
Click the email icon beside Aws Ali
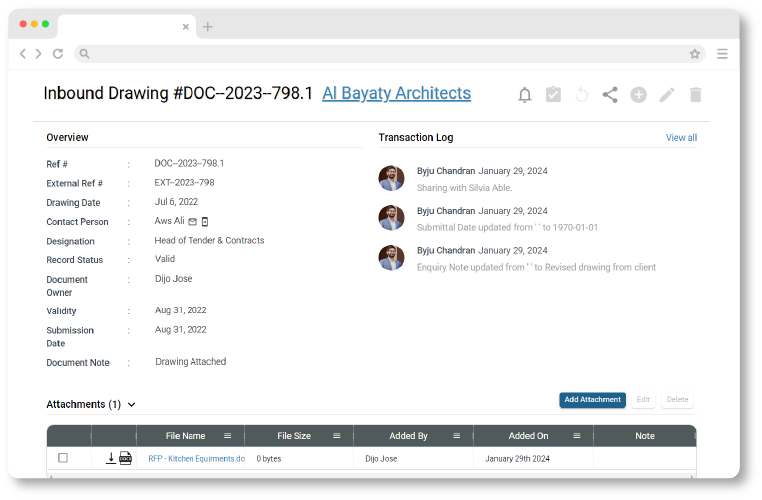point(193,222)
